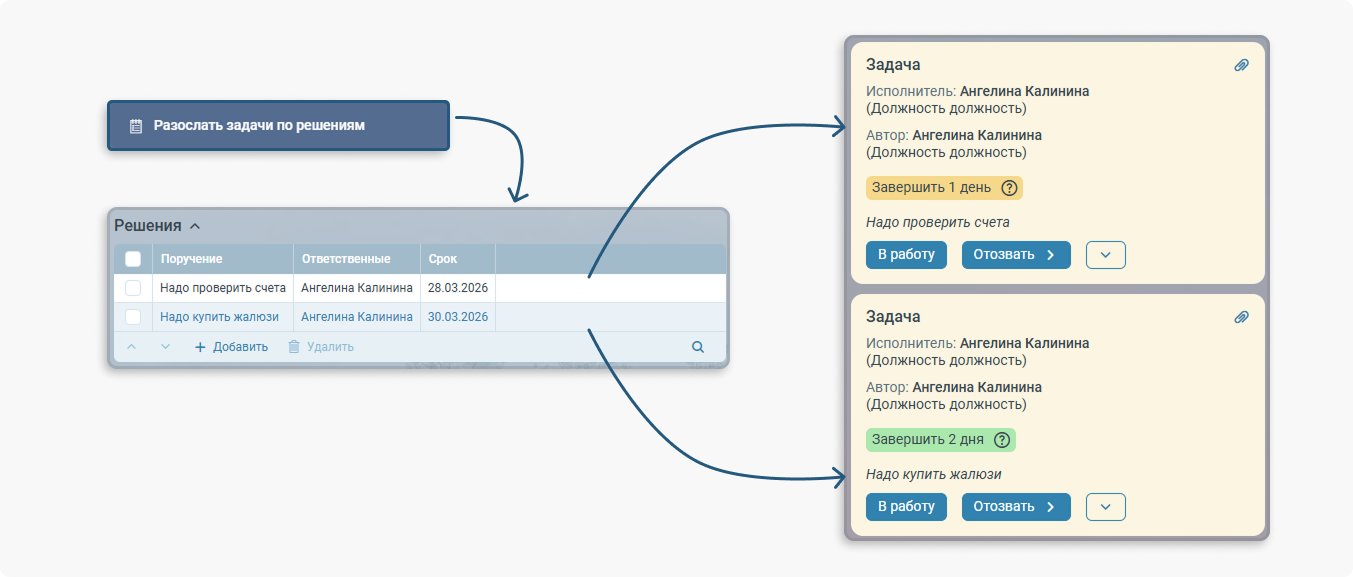Screen dimensions: 1353x577
Task: Click the move row down arrow icon
Action: coord(166,347)
